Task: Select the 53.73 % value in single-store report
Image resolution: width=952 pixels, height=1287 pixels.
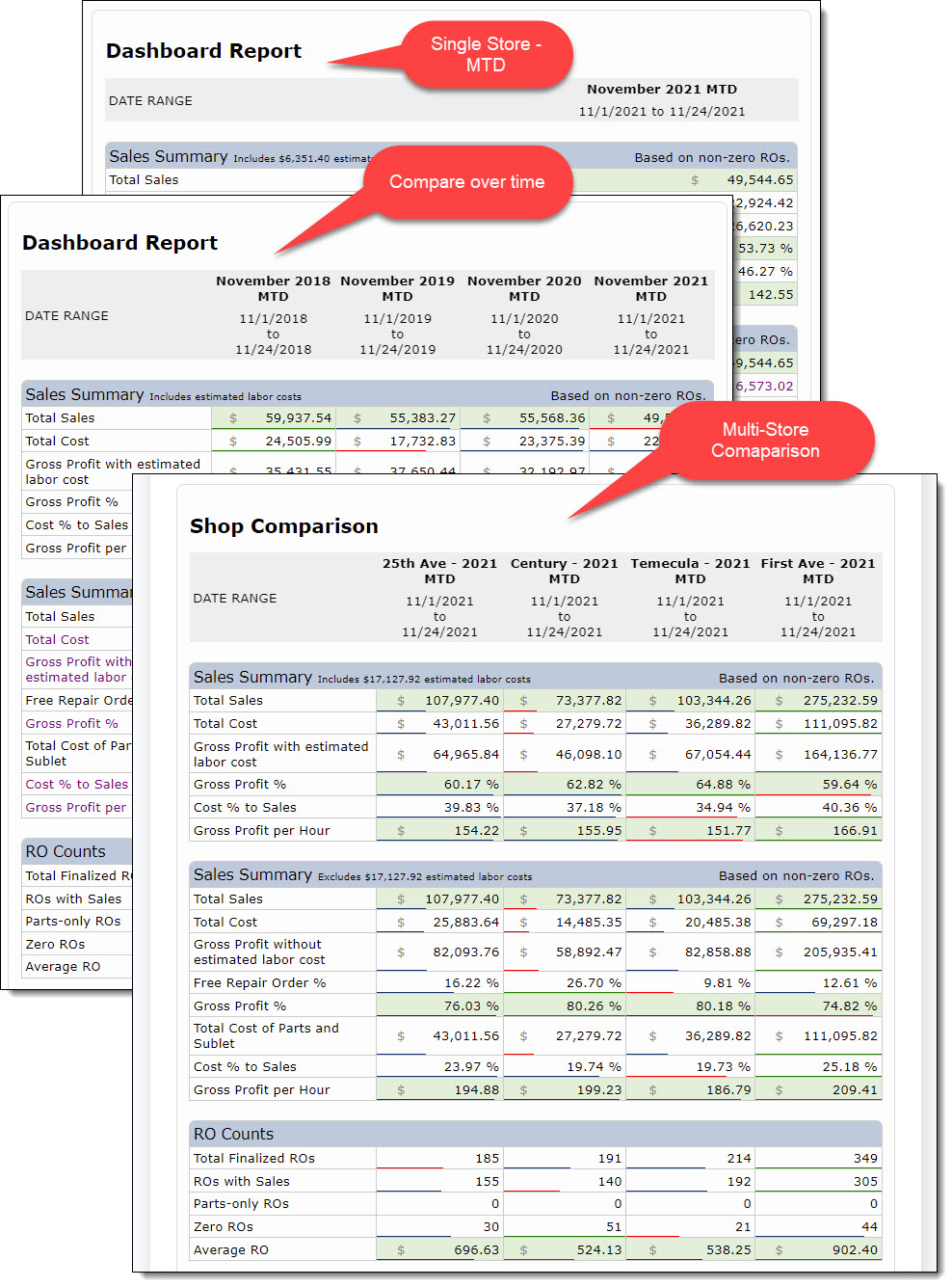Action: 766,249
